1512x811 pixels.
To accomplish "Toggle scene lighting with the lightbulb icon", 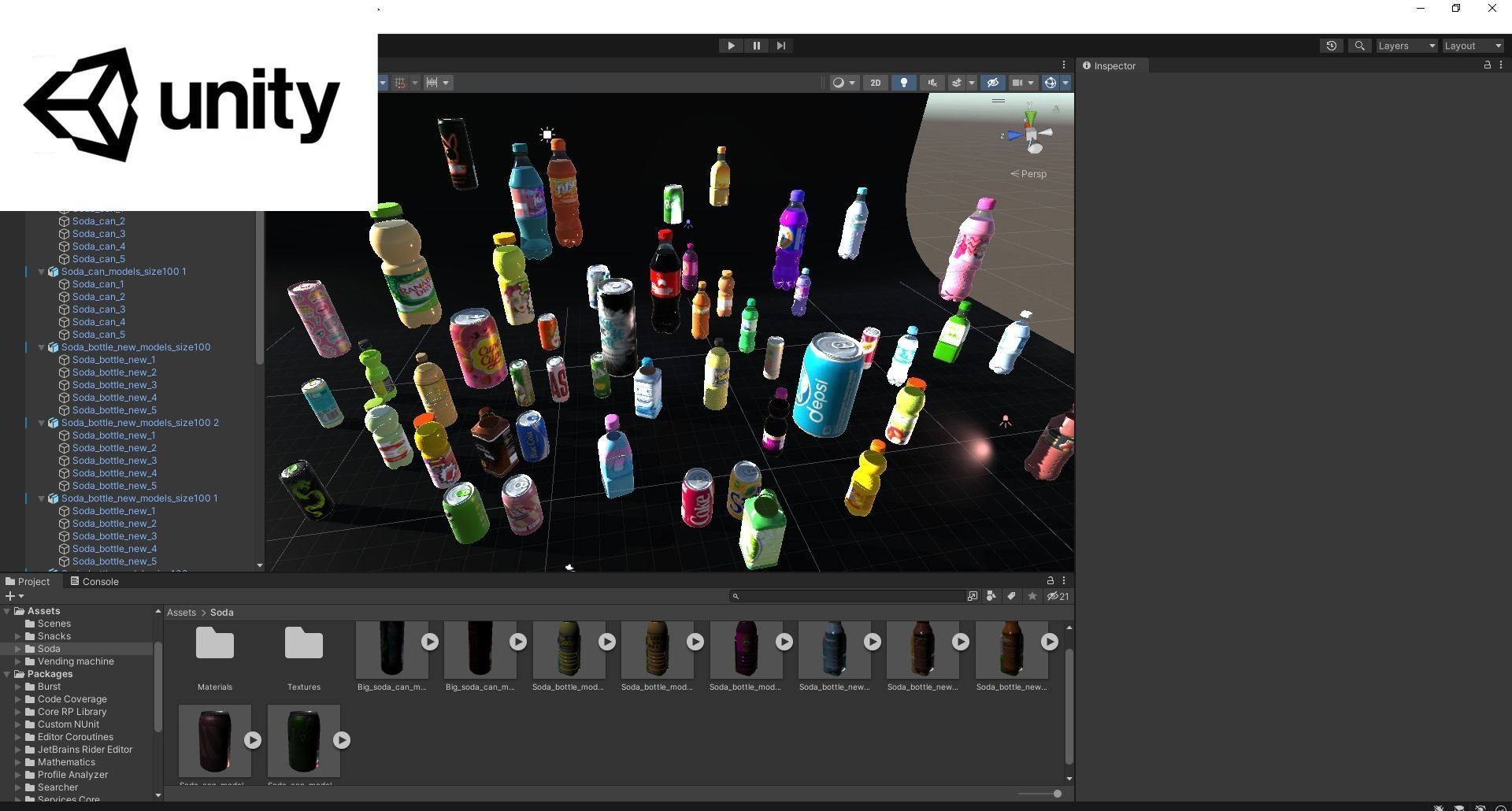I will [x=904, y=83].
